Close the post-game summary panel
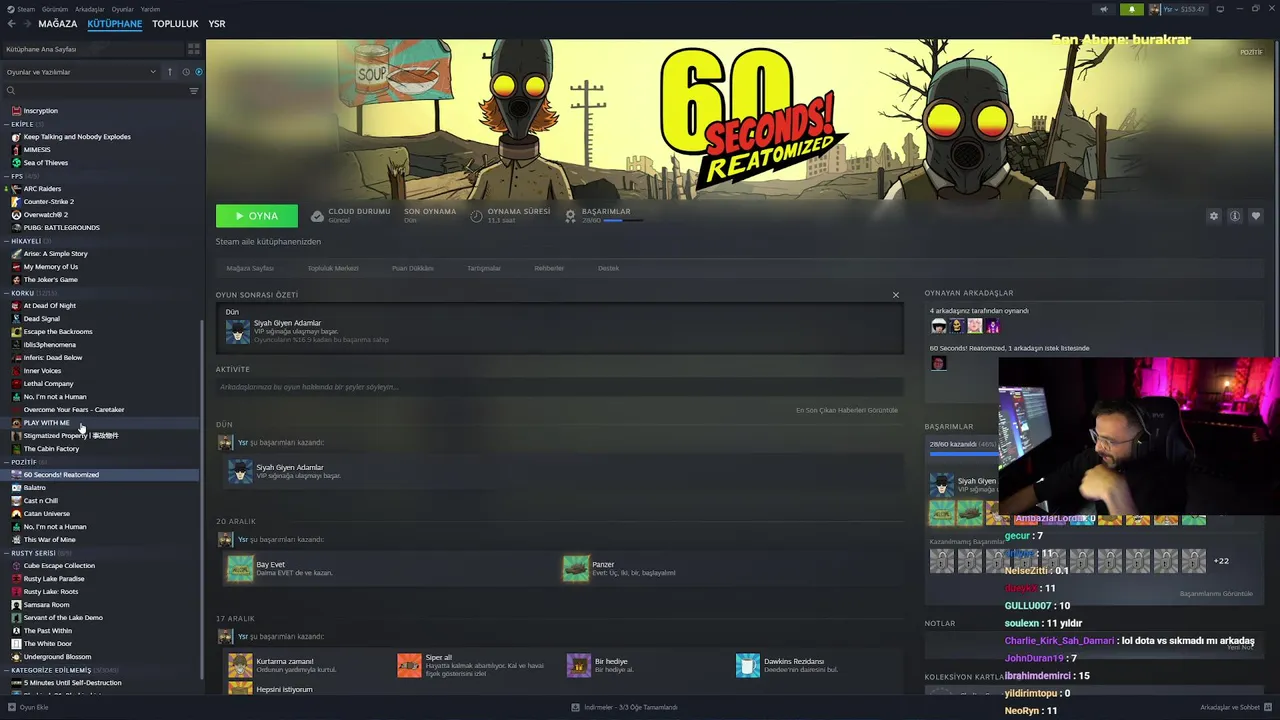 click(896, 295)
